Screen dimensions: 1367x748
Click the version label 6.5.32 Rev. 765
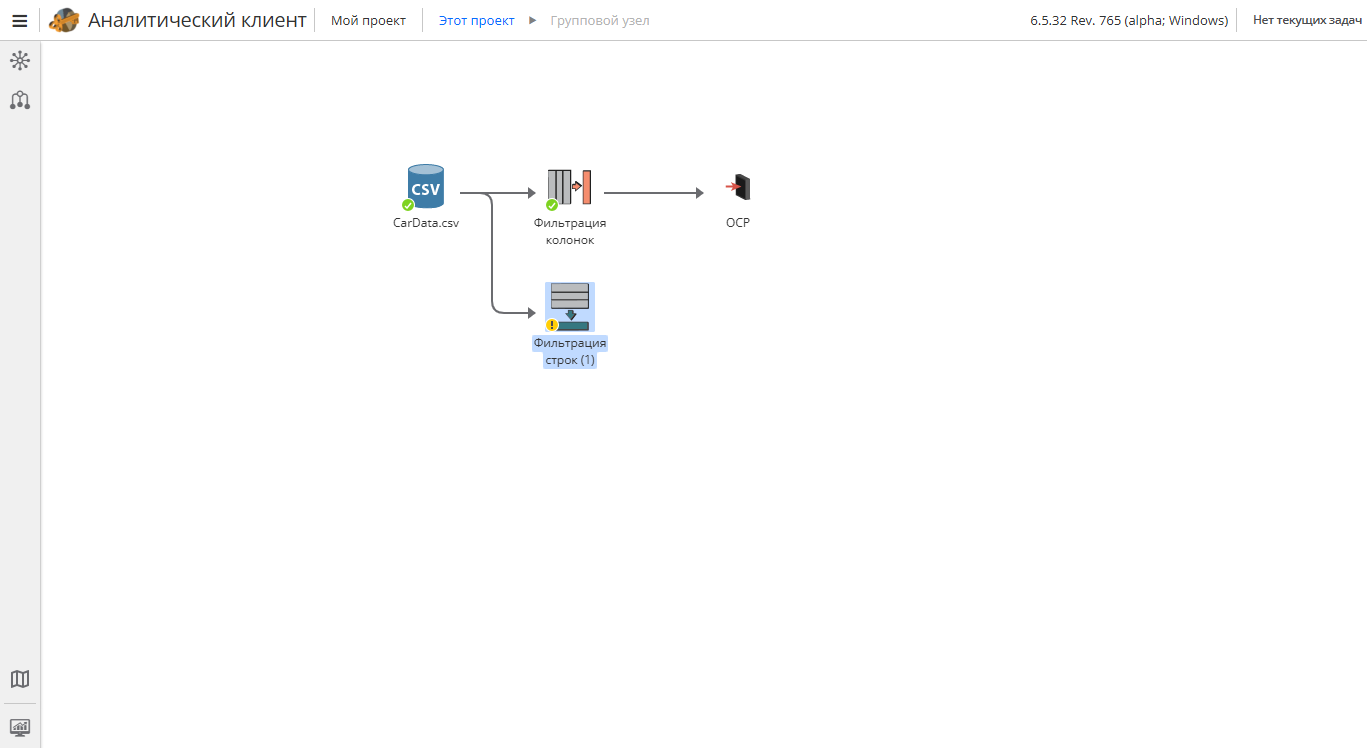point(1129,20)
